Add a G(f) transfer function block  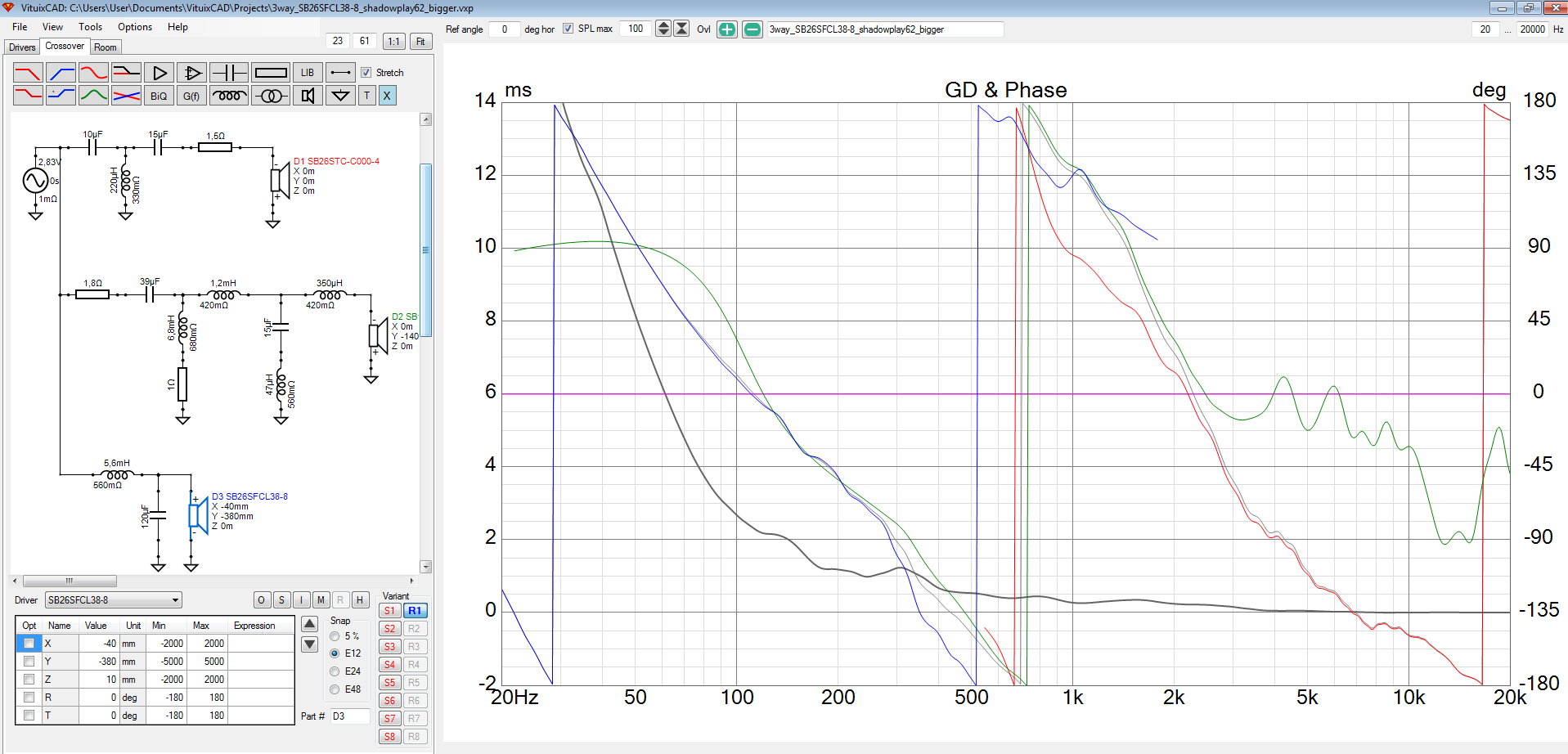(x=191, y=96)
